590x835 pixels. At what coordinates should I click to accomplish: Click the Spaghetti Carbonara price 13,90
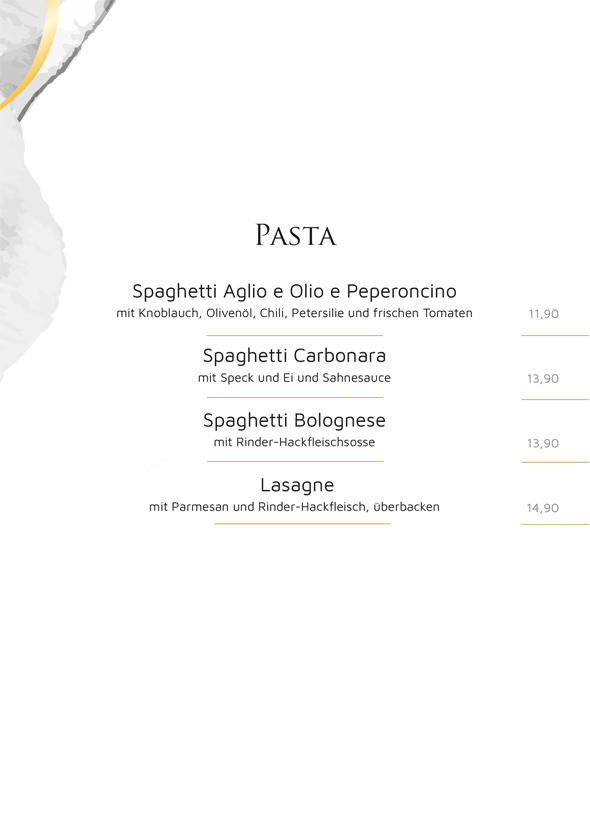543,379
